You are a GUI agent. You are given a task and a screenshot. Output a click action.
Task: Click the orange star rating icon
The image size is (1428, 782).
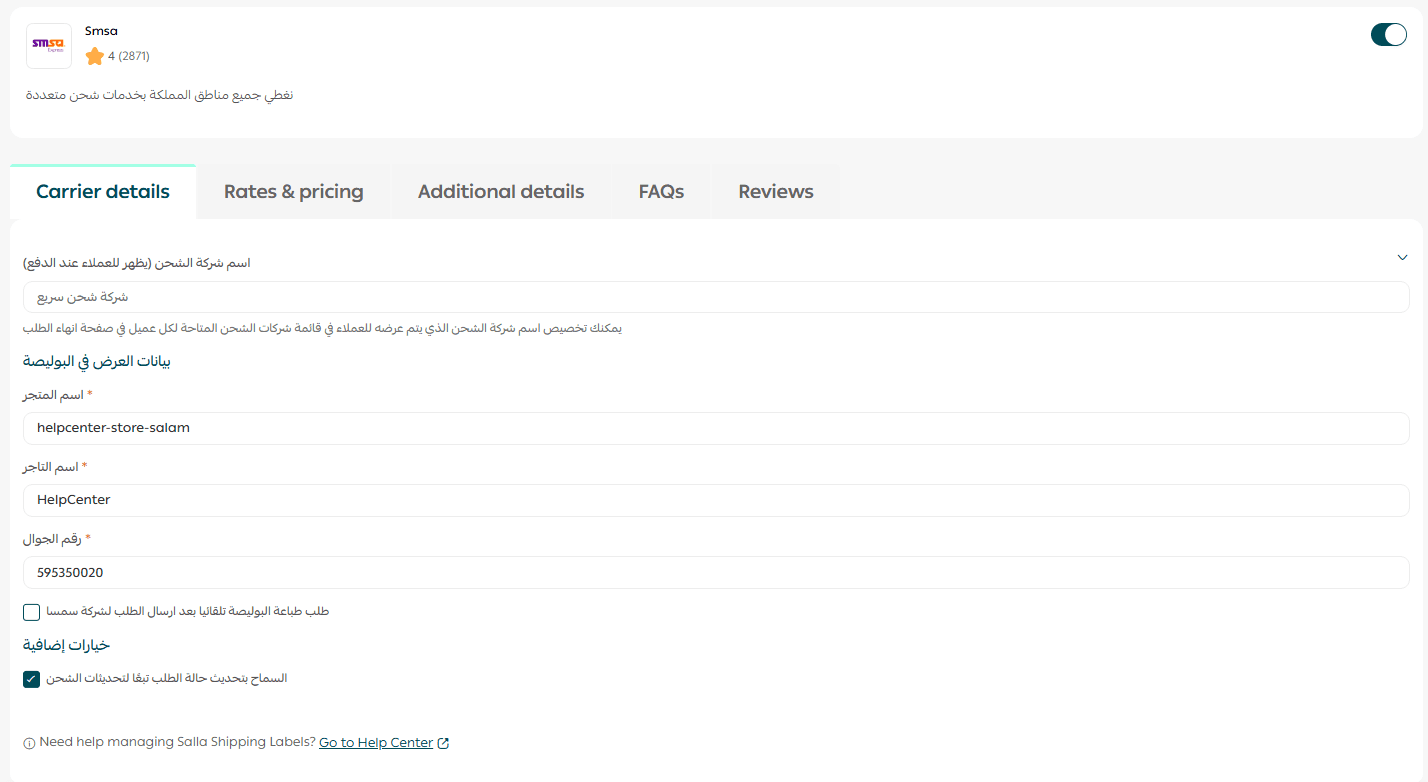click(95, 56)
